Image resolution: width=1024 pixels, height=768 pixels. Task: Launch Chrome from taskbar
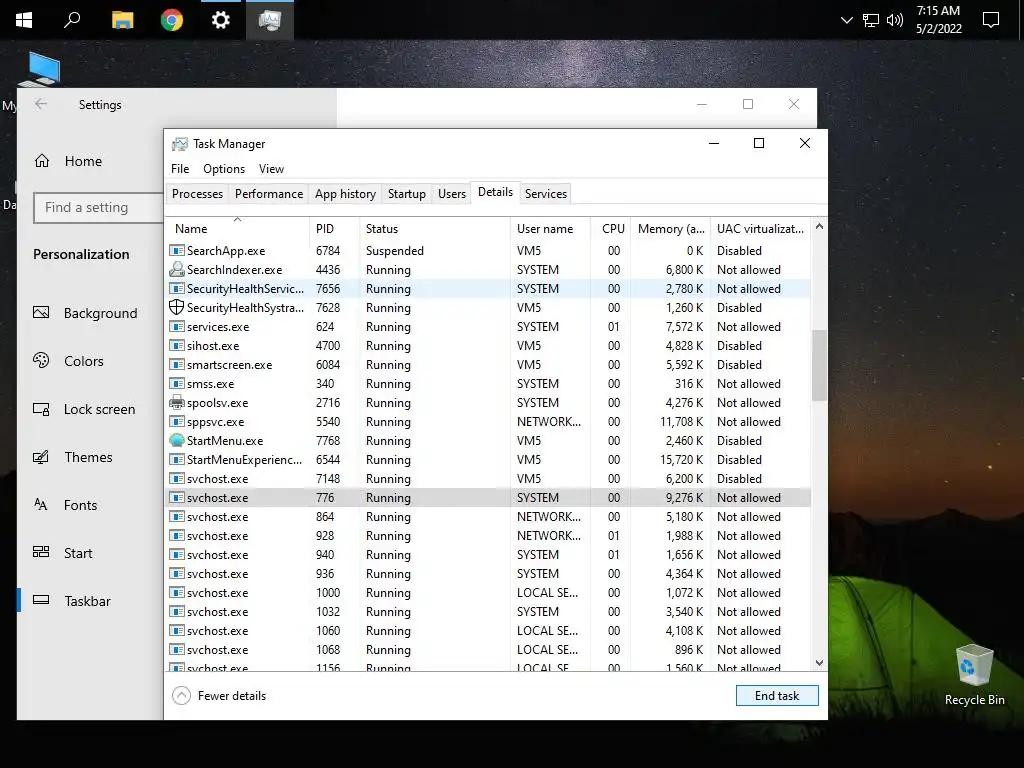coord(172,20)
